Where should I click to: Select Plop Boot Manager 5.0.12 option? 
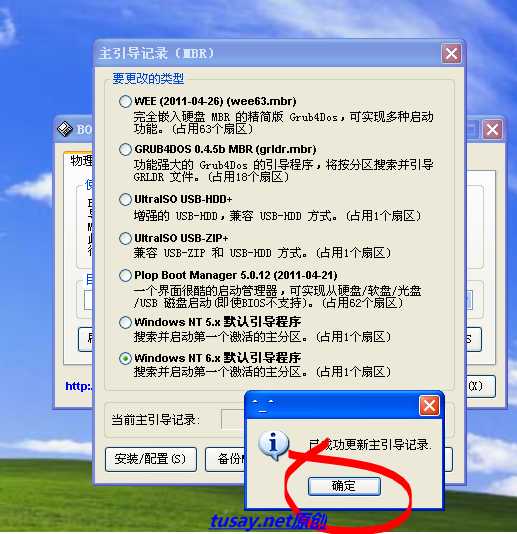125,275
